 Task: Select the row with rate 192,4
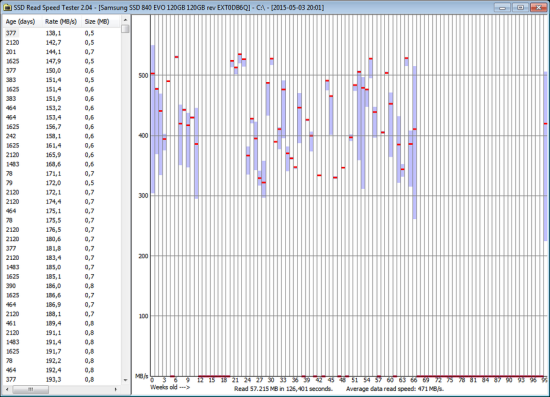point(61,370)
